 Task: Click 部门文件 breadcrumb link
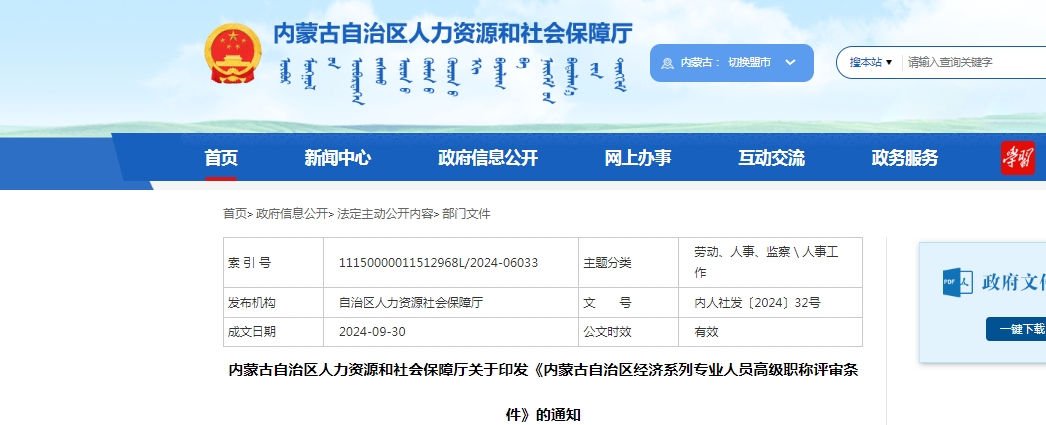(466, 214)
